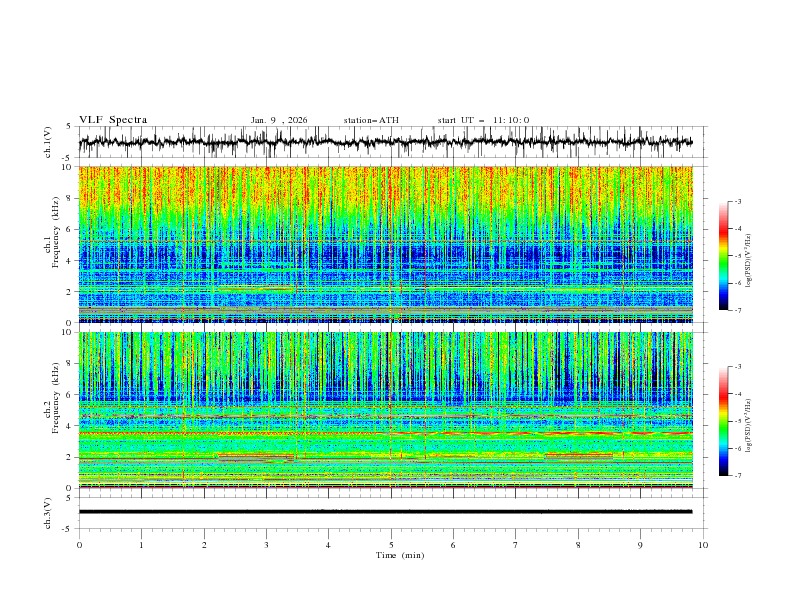Click time axis tick label "10"
This screenshot has width=792, height=612.
point(703,545)
